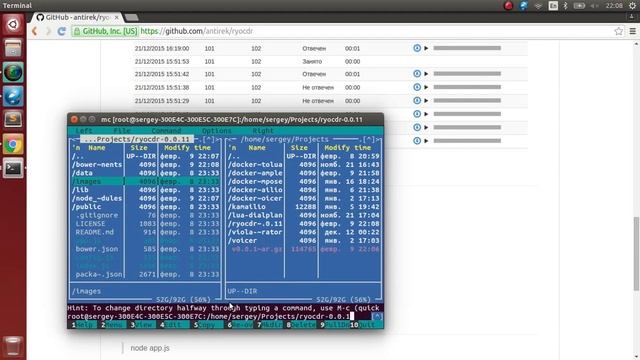Click the red indicator icon in top panel
The height and width of the screenshot is (360, 640).
click(508, 6)
